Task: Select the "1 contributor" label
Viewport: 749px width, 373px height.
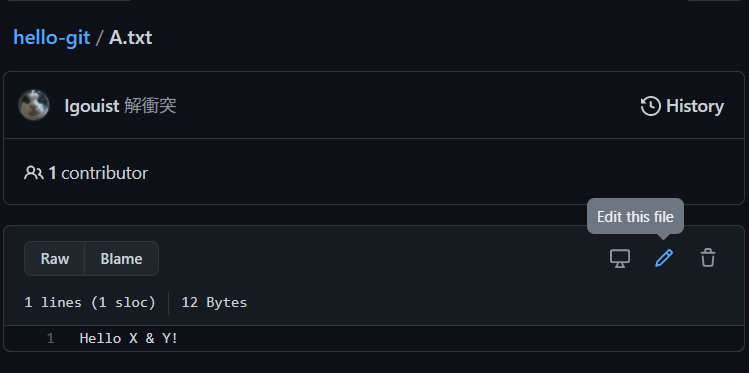Action: [98, 173]
